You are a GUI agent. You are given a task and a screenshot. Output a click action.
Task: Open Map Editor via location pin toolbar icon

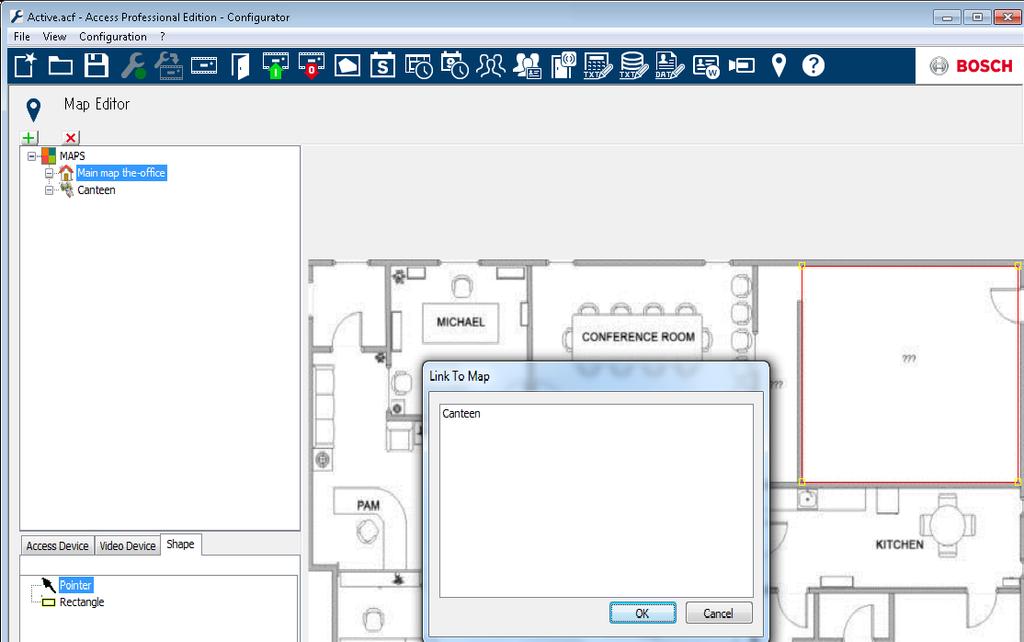(x=778, y=66)
